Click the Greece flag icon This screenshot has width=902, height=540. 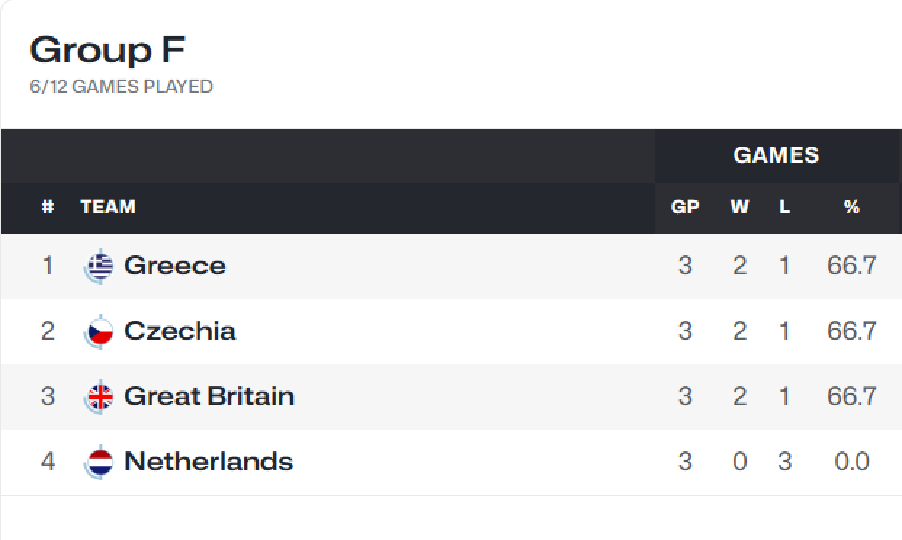point(100,266)
